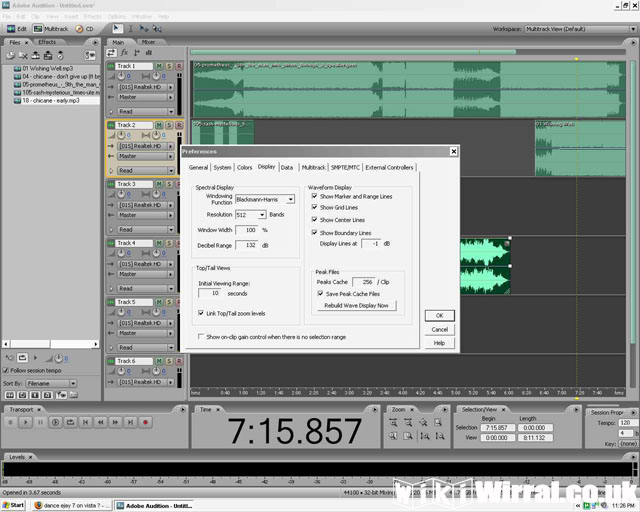Click the Rewind transport button
The height and width of the screenshot is (512, 640).
(x=100, y=422)
